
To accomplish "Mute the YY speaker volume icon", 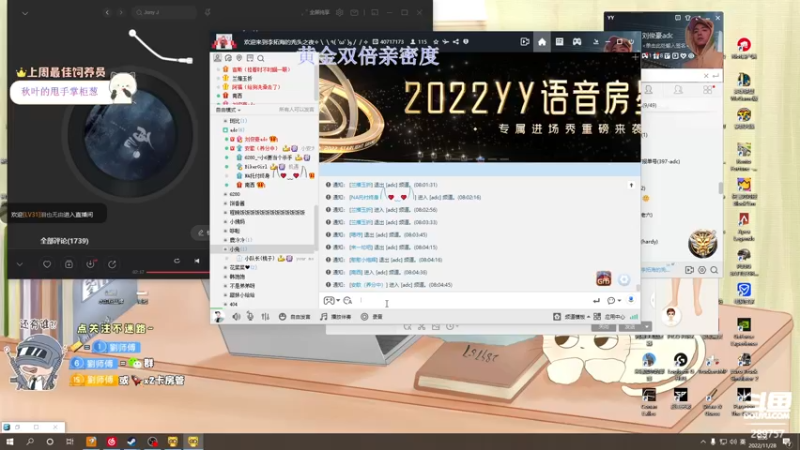I will click(x=236, y=317).
